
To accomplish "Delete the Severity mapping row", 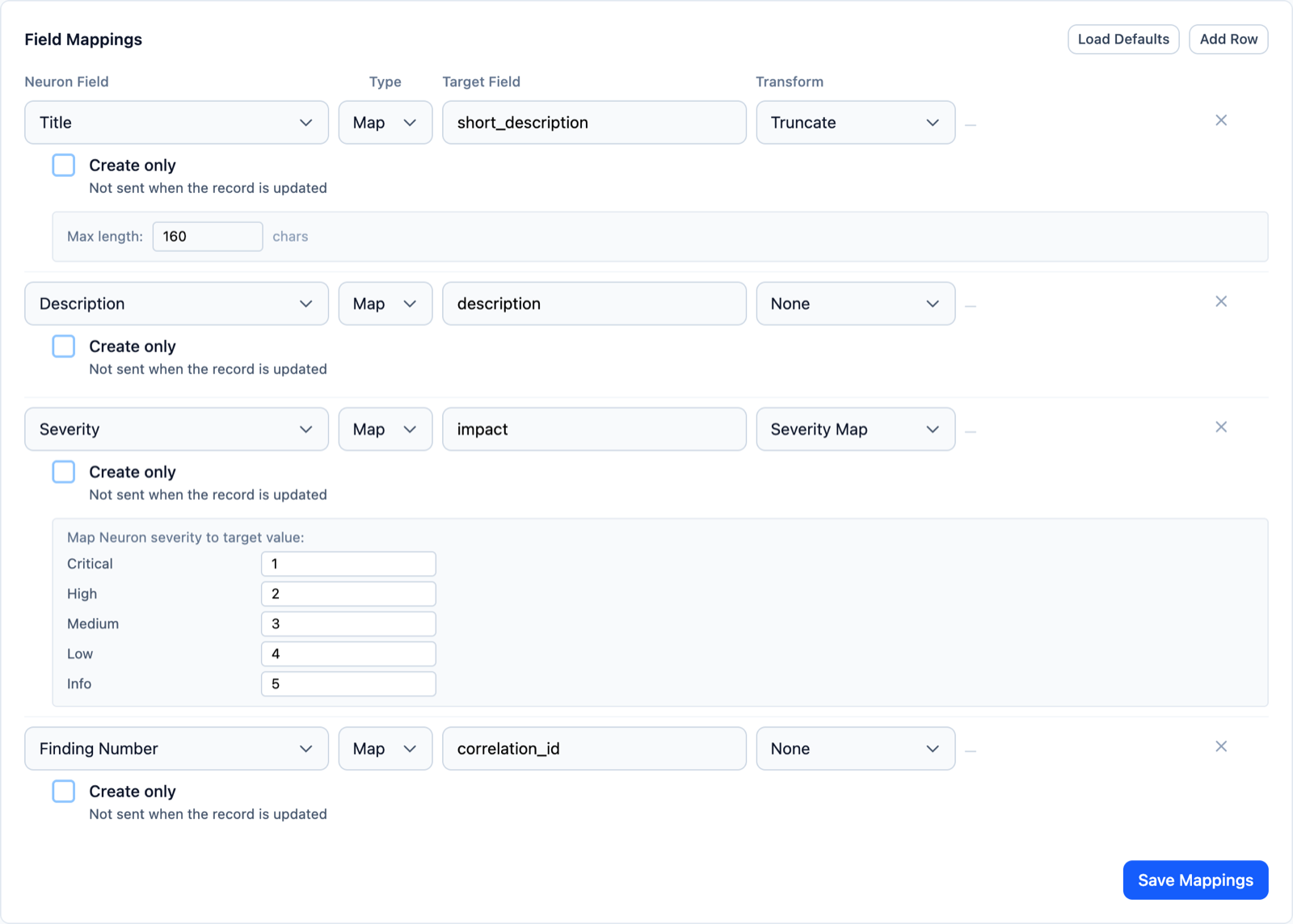I will (1221, 427).
